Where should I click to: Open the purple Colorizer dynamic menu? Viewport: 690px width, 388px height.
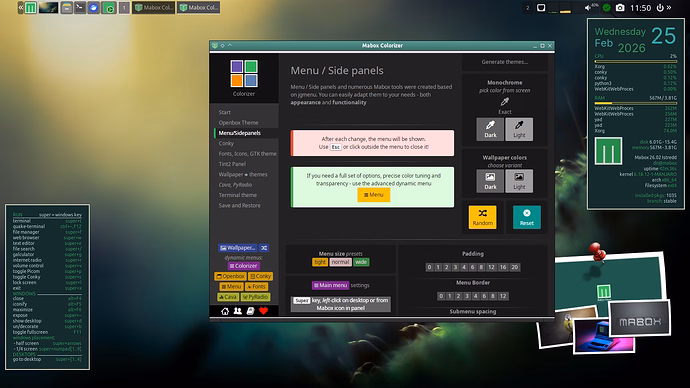coord(244,266)
